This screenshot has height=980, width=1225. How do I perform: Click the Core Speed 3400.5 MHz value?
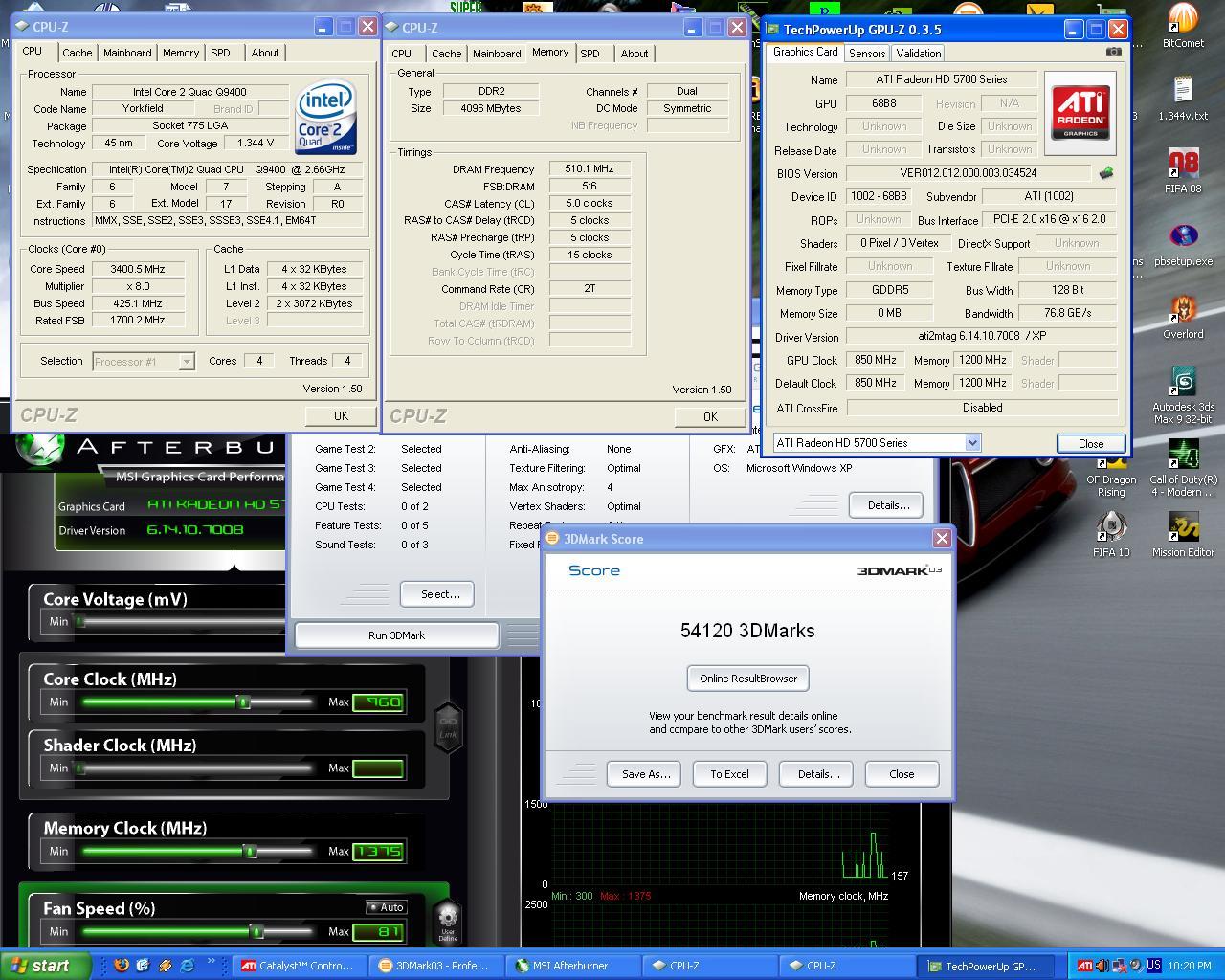138,269
